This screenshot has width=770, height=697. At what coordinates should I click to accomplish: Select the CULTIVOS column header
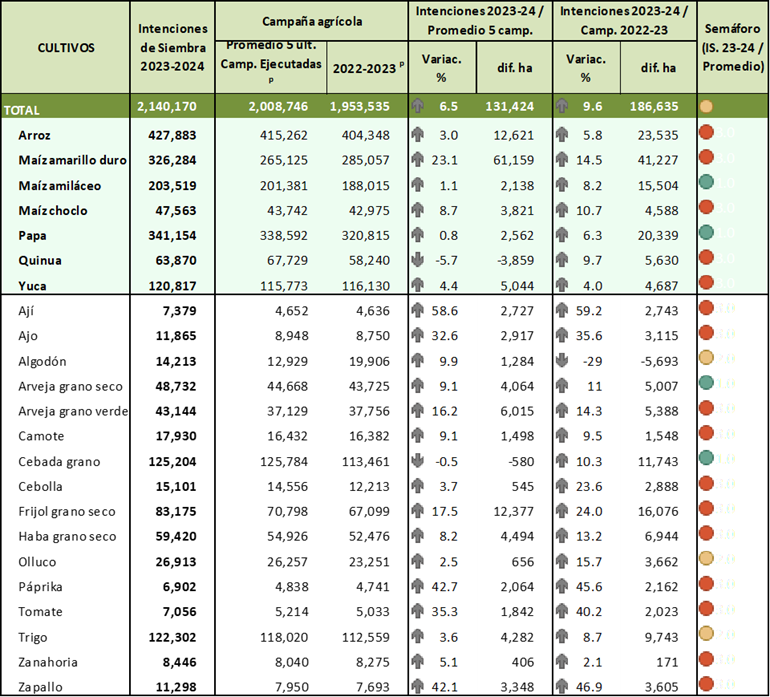66,47
